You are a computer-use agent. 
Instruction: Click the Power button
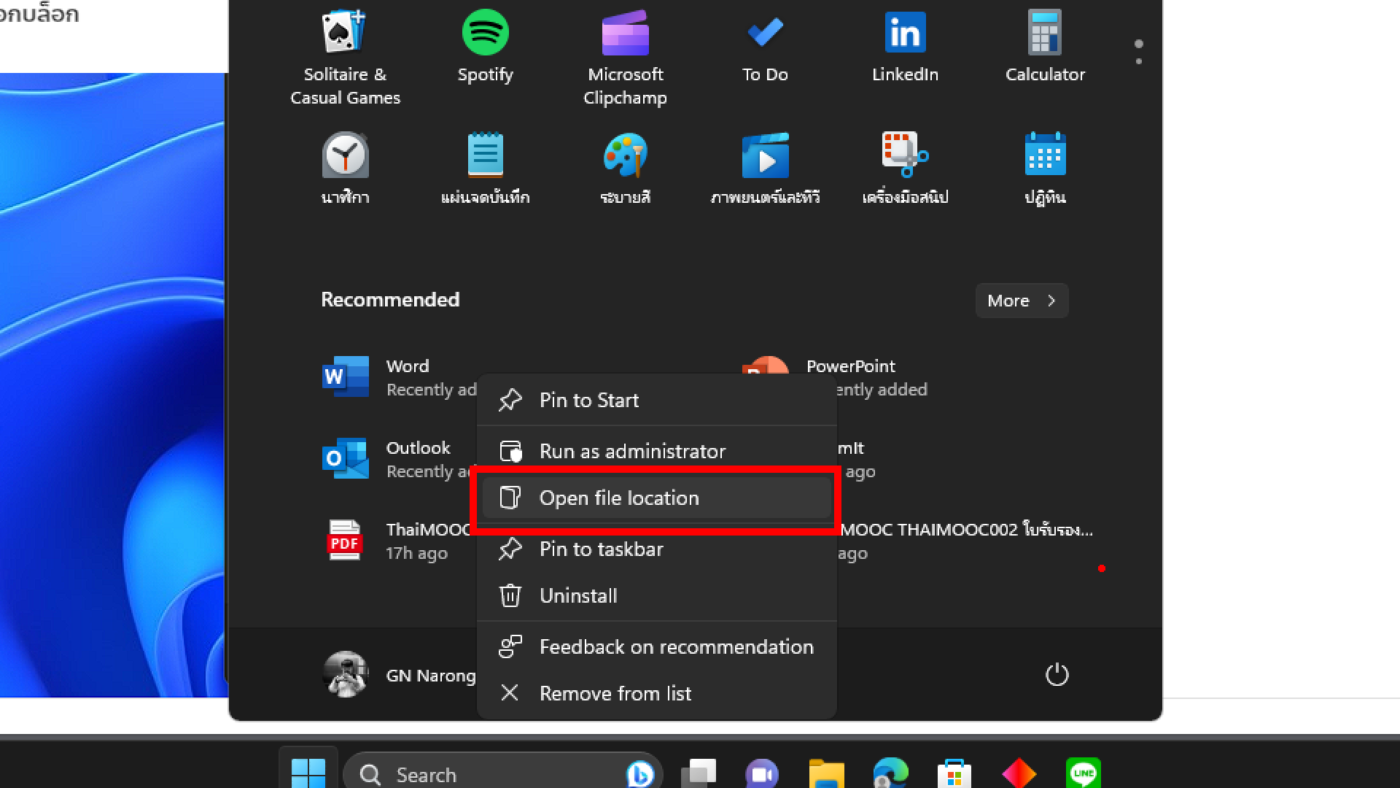(1057, 674)
